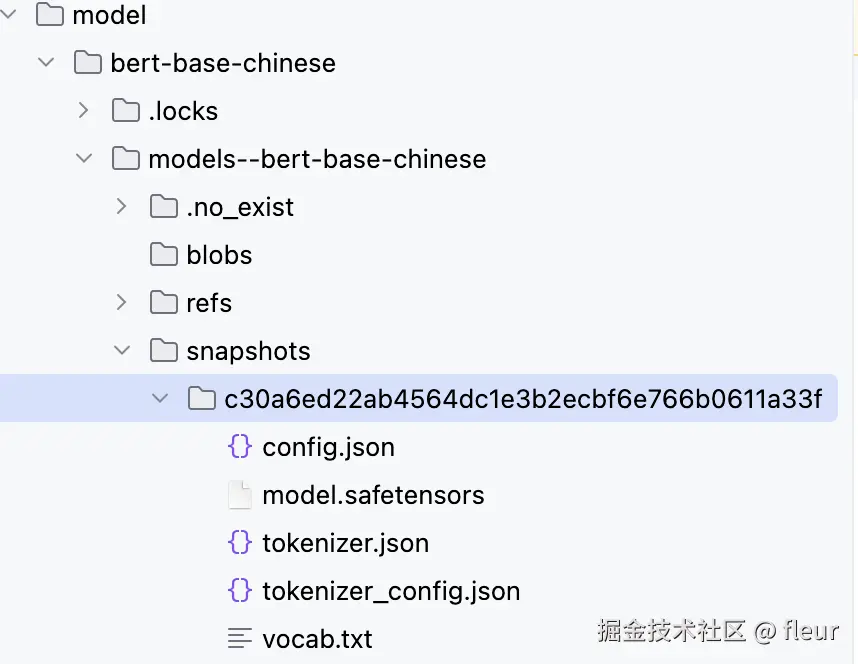
Task: Click the file icon beside model.safetensors
Action: tap(240, 495)
